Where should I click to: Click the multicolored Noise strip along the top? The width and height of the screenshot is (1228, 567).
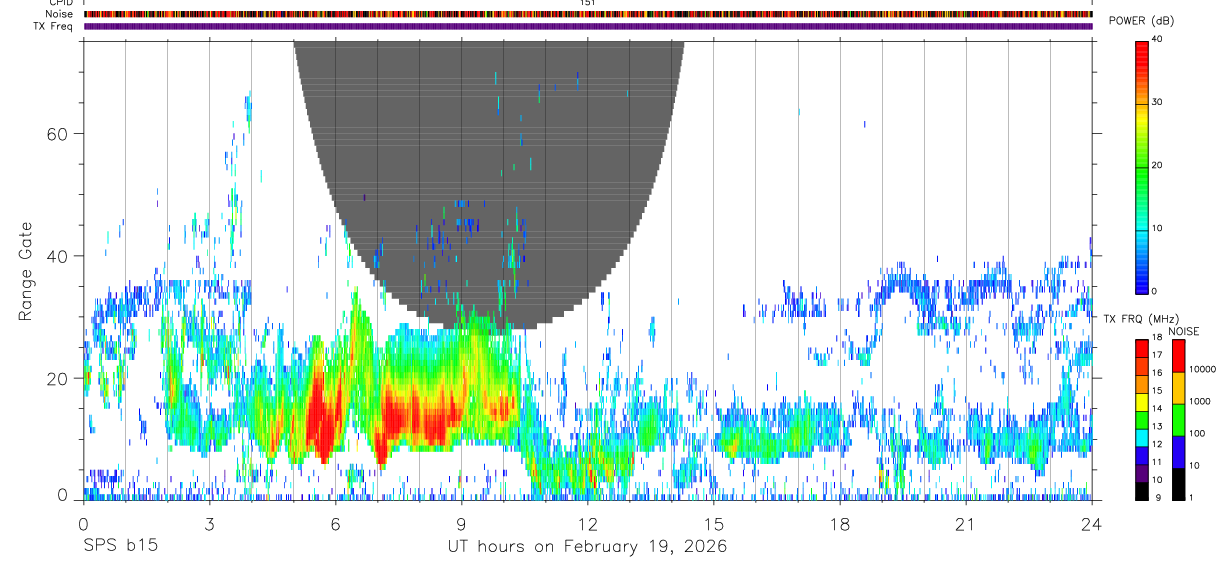(x=588, y=14)
